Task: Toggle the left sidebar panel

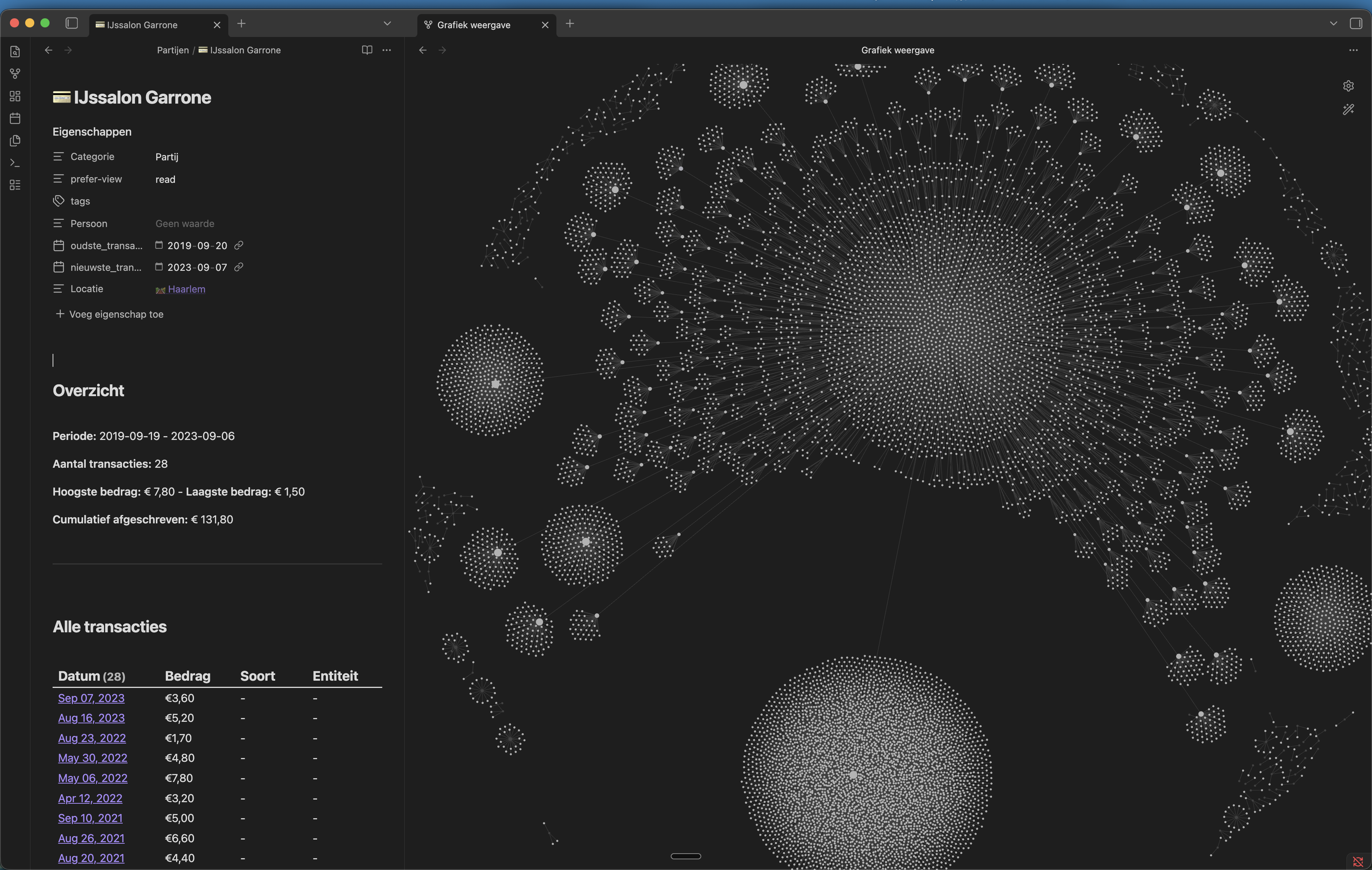Action: (x=72, y=23)
